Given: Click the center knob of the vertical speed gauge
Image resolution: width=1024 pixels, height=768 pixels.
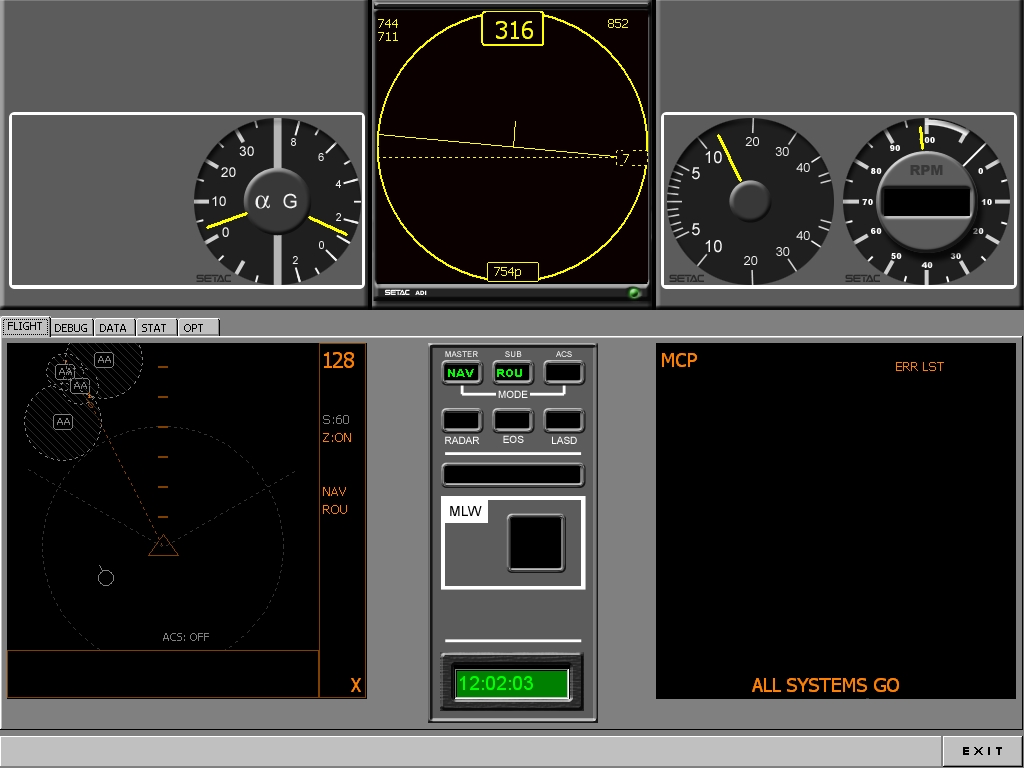Looking at the screenshot, I should click(750, 201).
